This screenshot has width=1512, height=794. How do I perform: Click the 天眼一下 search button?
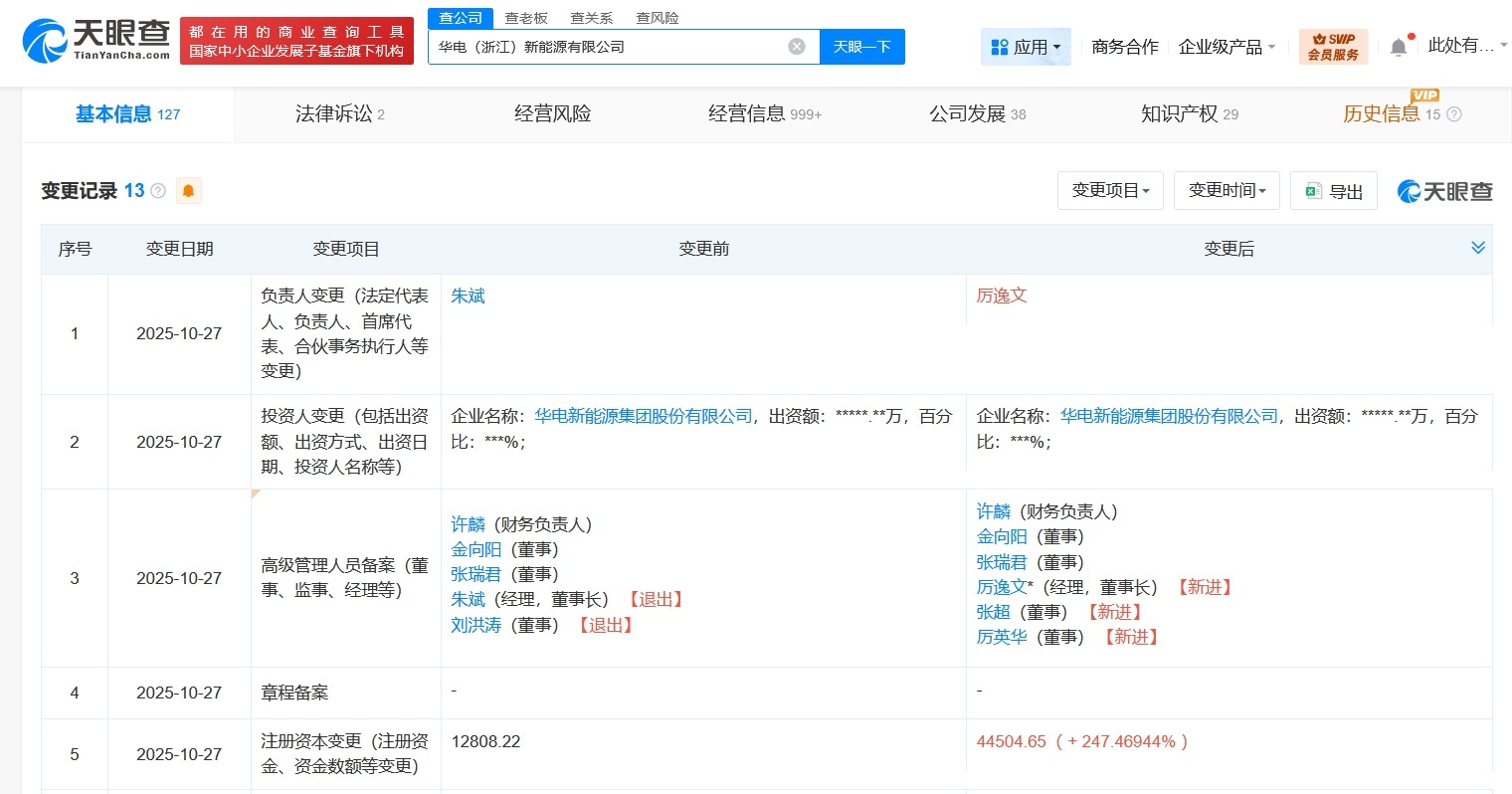pyautogui.click(x=861, y=46)
